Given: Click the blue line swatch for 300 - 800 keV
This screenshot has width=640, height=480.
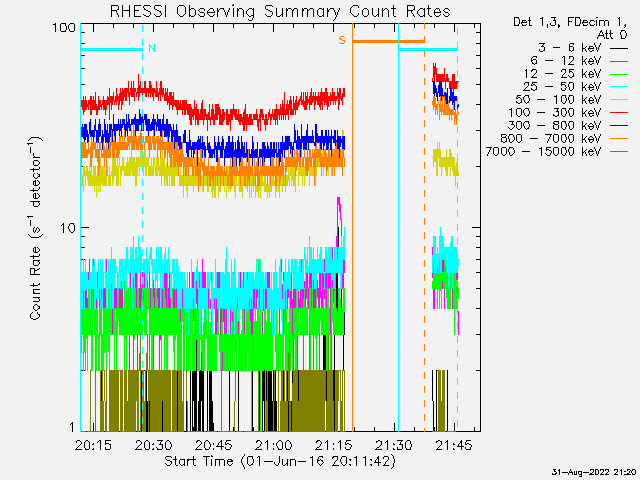Looking at the screenshot, I should click(619, 126).
